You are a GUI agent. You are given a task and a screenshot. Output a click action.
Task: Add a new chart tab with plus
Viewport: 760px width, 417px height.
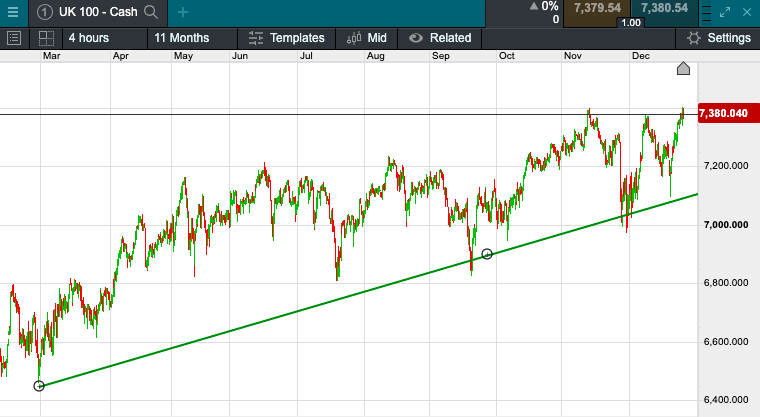[182, 12]
